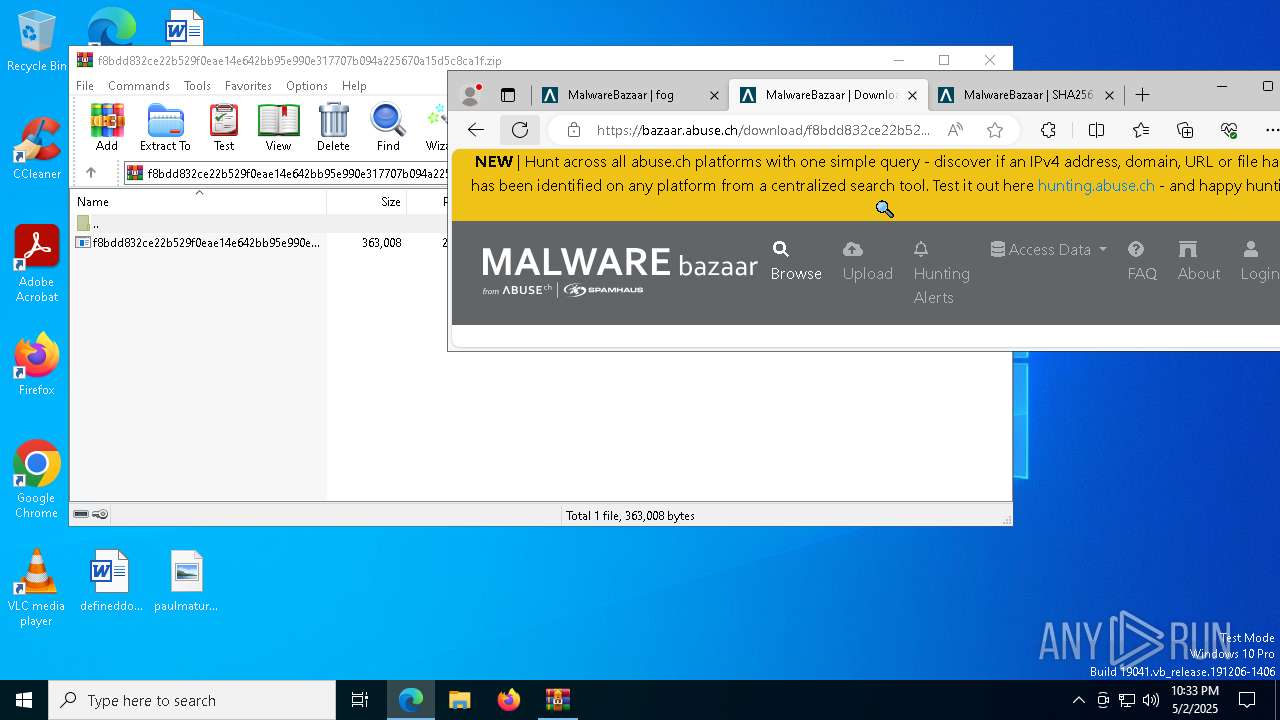Viewport: 1280px width, 720px height.
Task: Switch to the 'MalwareBazaar | SHA256' tab
Action: 1026,95
